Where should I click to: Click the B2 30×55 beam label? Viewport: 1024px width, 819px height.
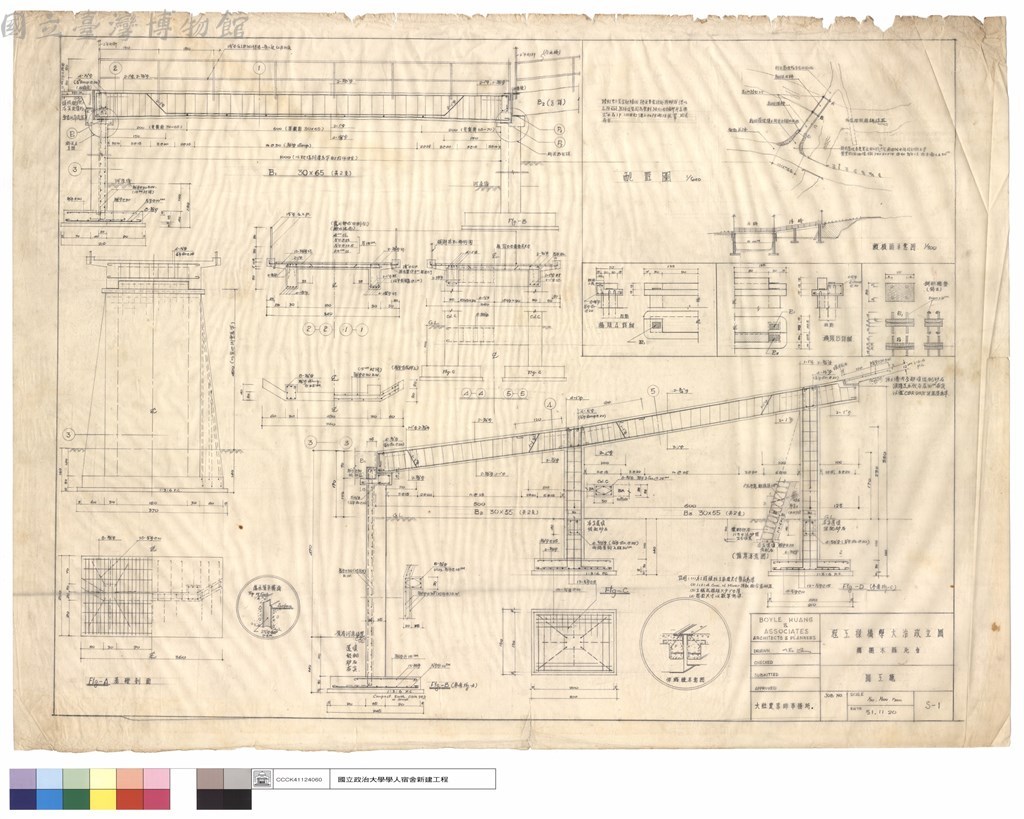pos(506,512)
